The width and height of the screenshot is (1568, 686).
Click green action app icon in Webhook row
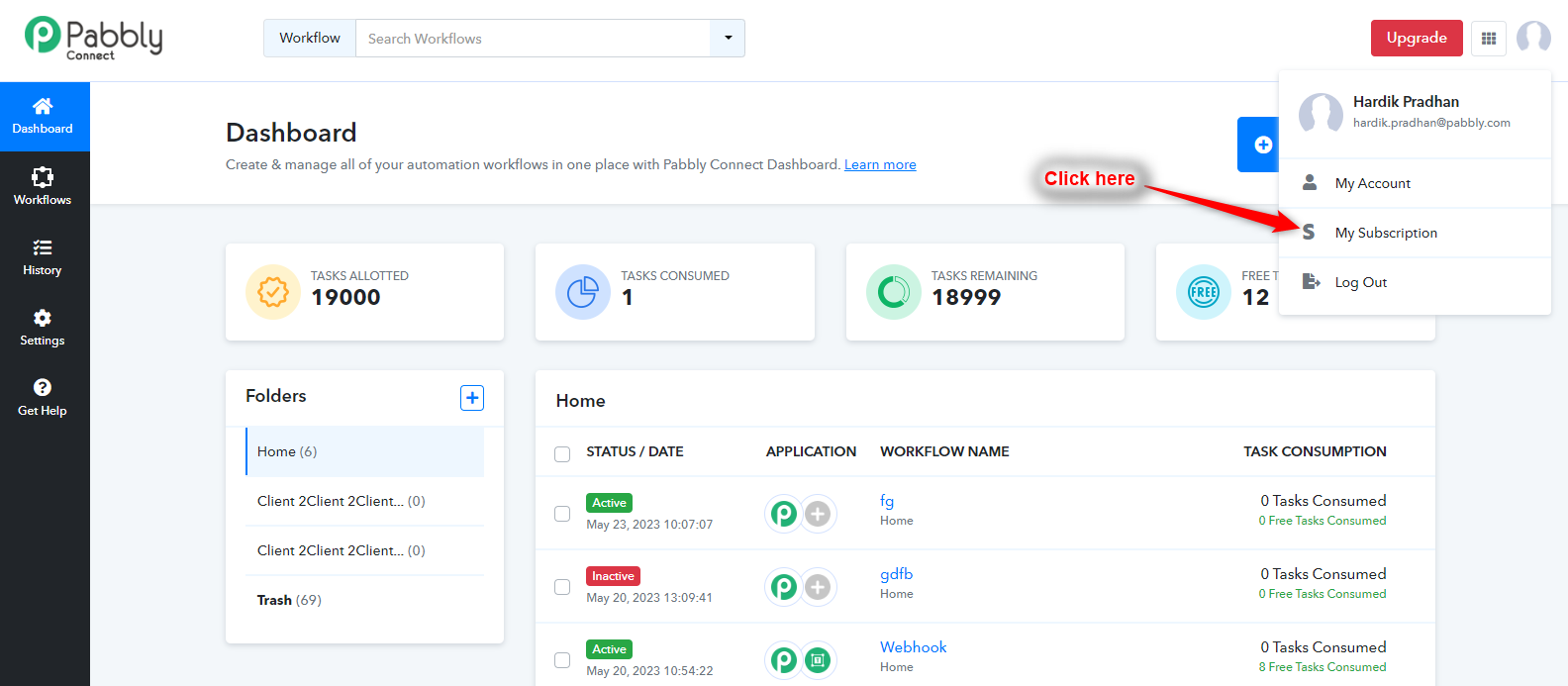818,660
